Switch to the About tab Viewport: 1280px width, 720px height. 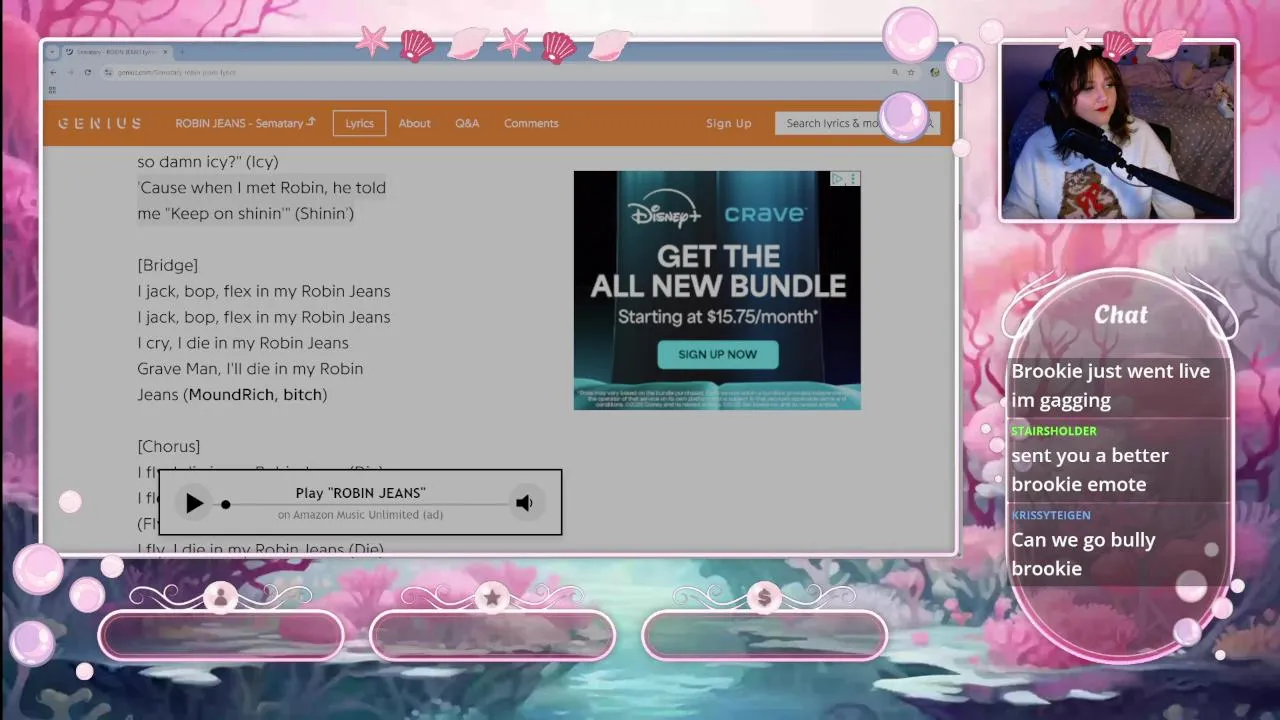[x=414, y=123]
